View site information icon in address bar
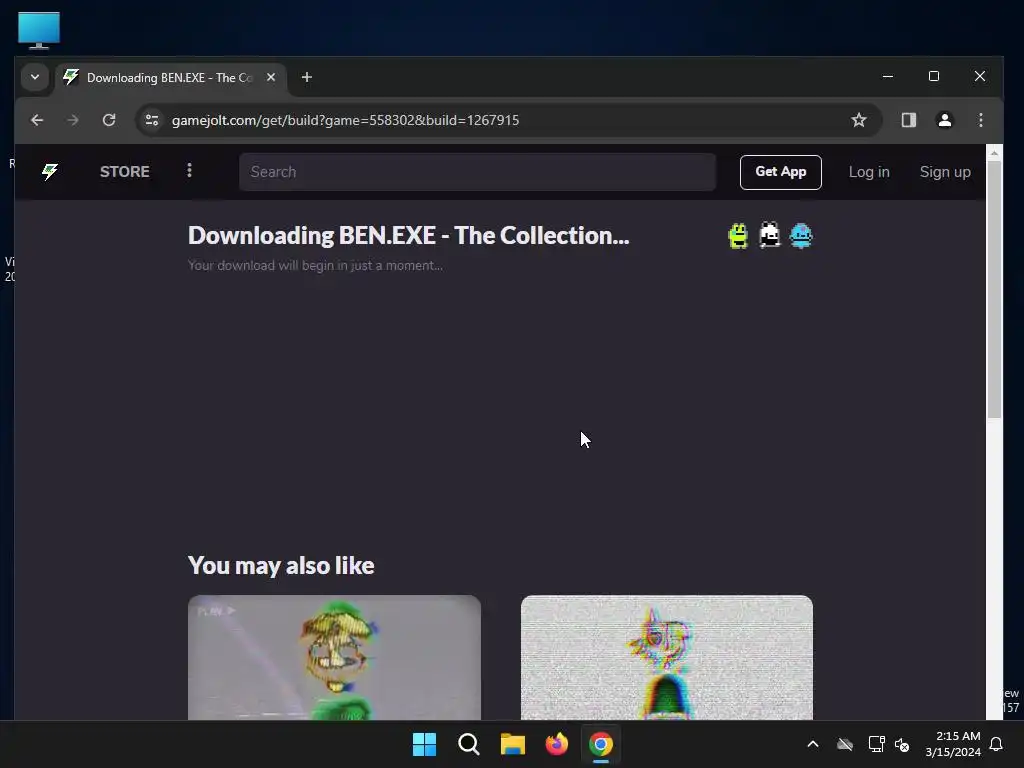The width and height of the screenshot is (1024, 768). (152, 120)
